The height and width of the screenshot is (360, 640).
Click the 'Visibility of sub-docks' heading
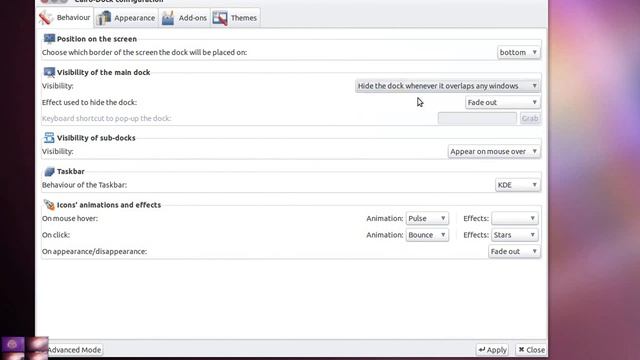pyautogui.click(x=96, y=138)
